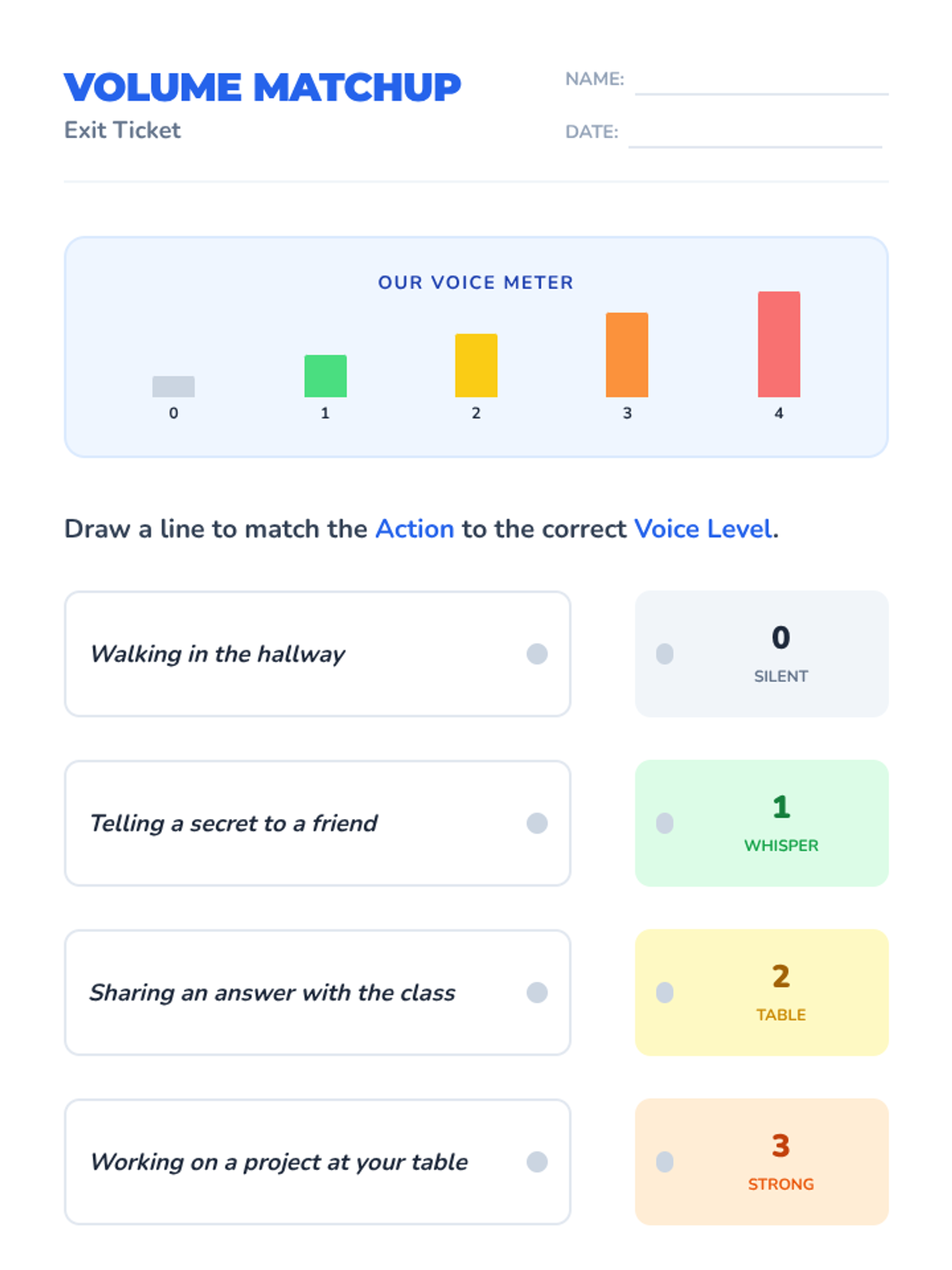Screen dimensions: 952x1270
Task: Click the dot beside Telling a secret
Action: [537, 823]
